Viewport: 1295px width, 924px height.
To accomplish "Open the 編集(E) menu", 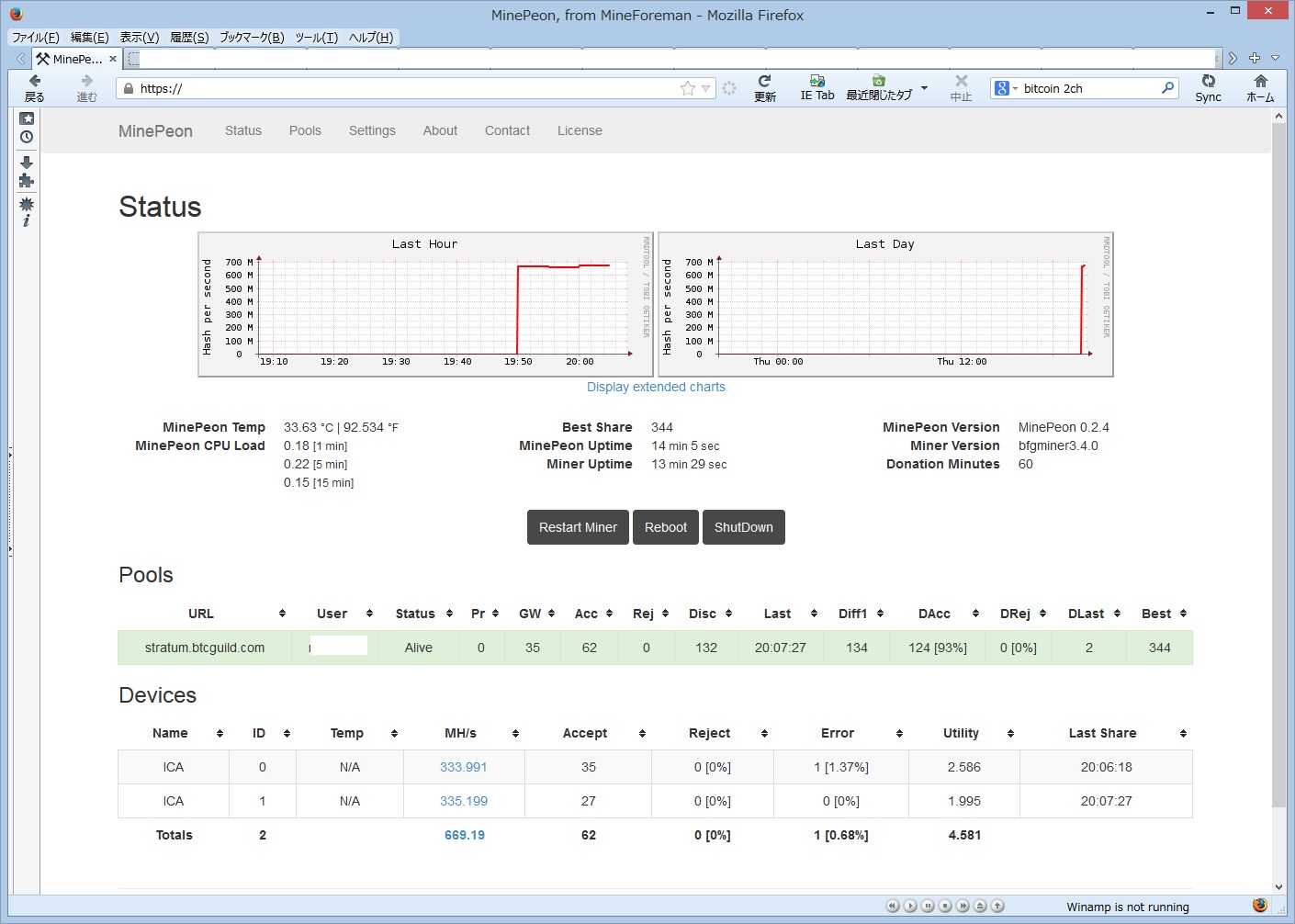I will (89, 38).
